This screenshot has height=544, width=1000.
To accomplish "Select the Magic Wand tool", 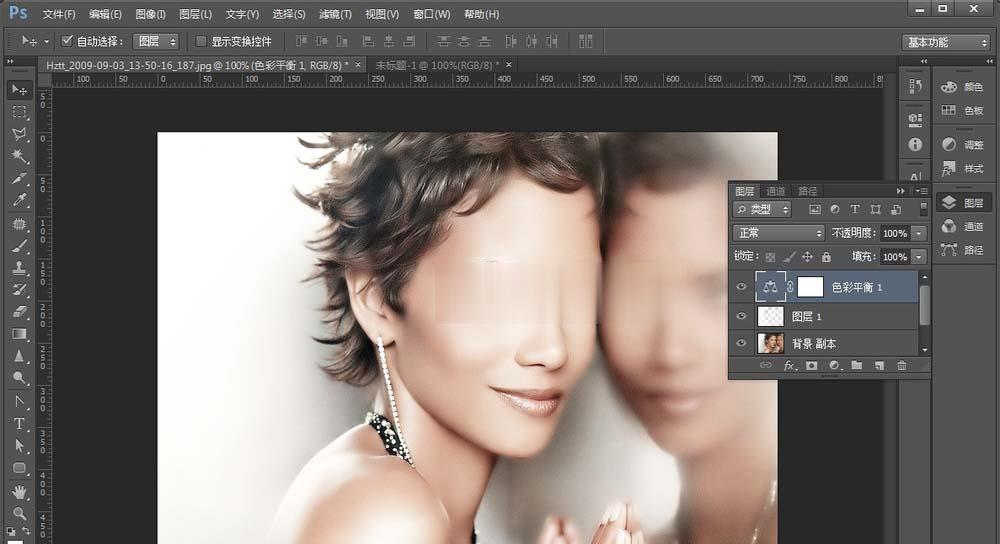I will pos(19,156).
